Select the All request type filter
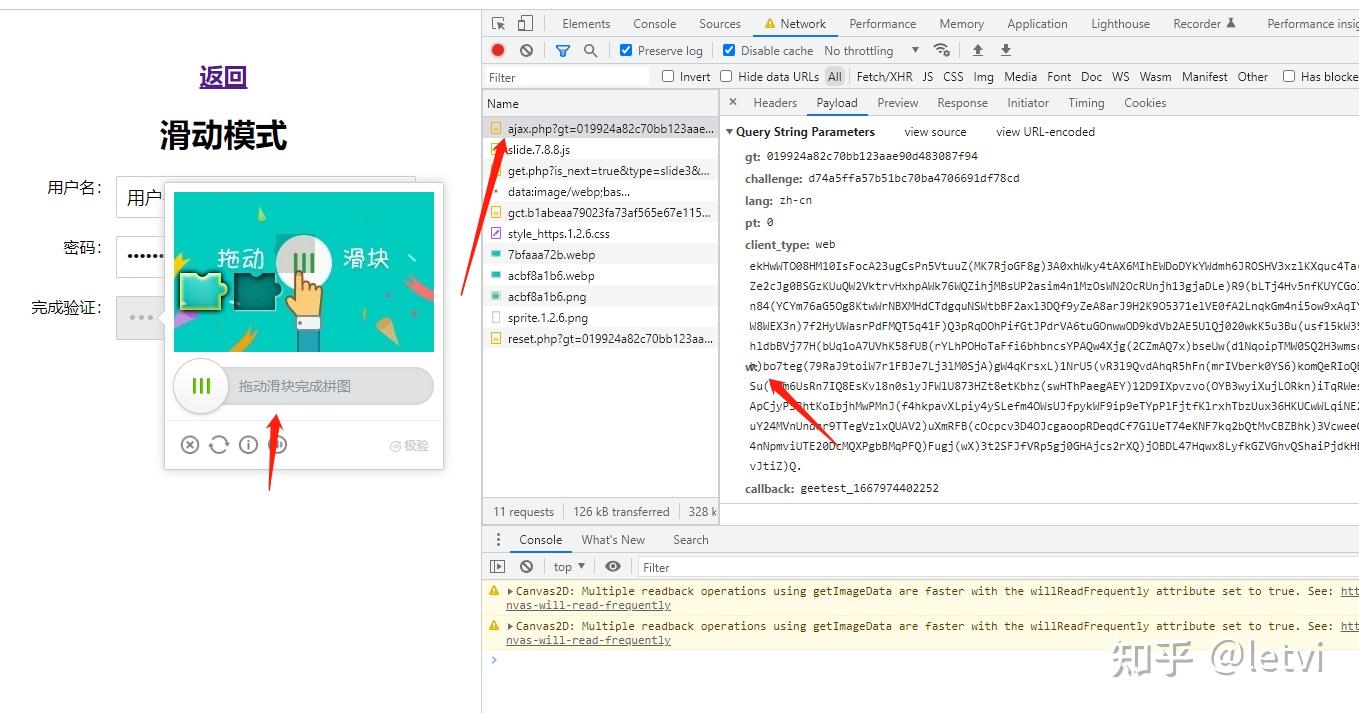The image size is (1359, 713). pyautogui.click(x=835, y=77)
